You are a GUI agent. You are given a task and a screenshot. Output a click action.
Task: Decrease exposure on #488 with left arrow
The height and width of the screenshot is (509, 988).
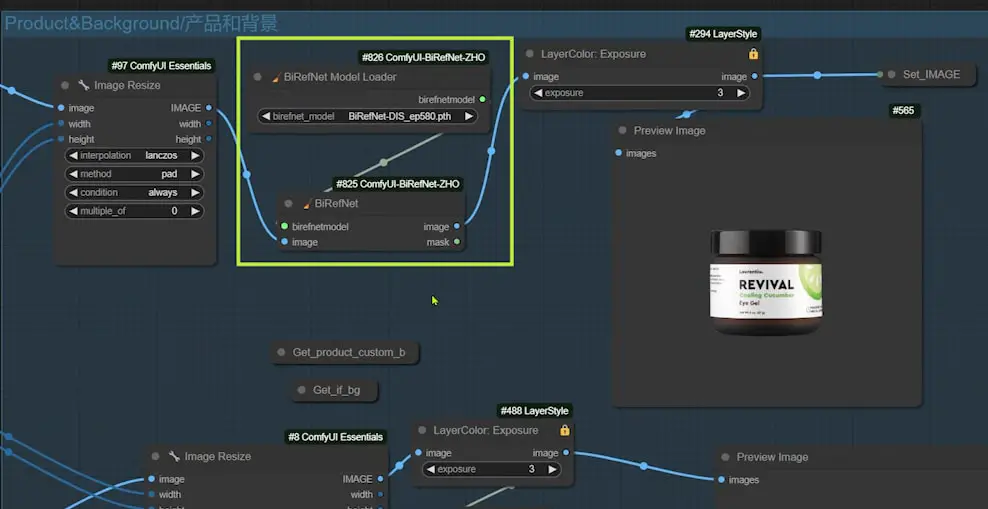(431, 469)
